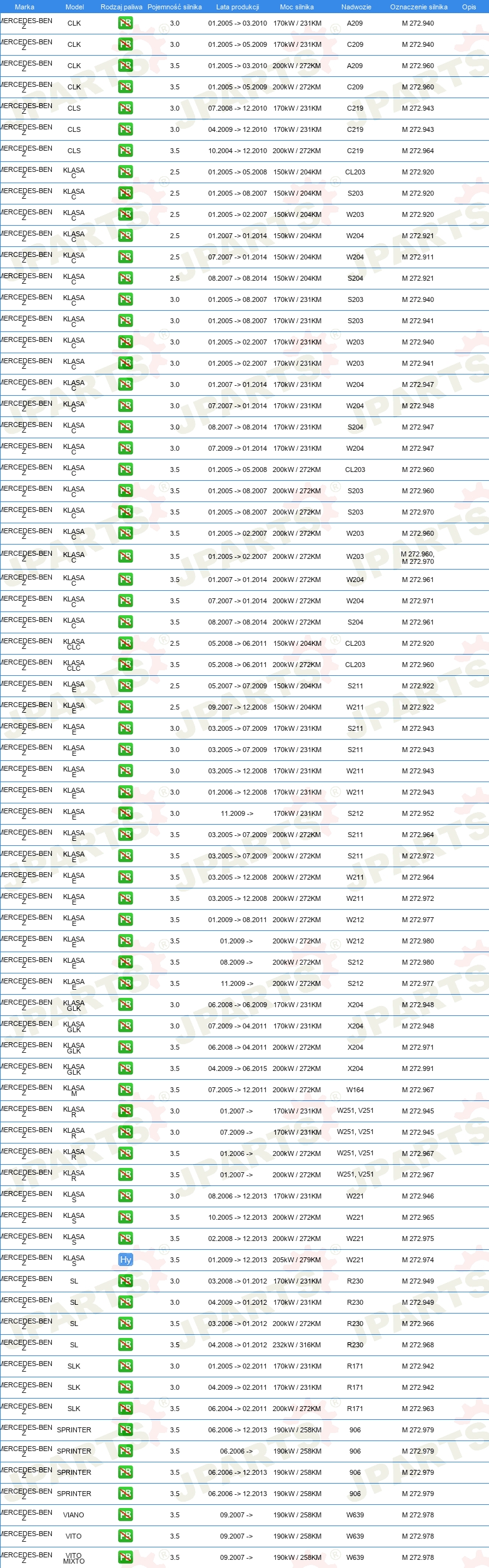Click the date range 08.2006 -> 12.2013
The image size is (489, 1568).
coord(238,1196)
